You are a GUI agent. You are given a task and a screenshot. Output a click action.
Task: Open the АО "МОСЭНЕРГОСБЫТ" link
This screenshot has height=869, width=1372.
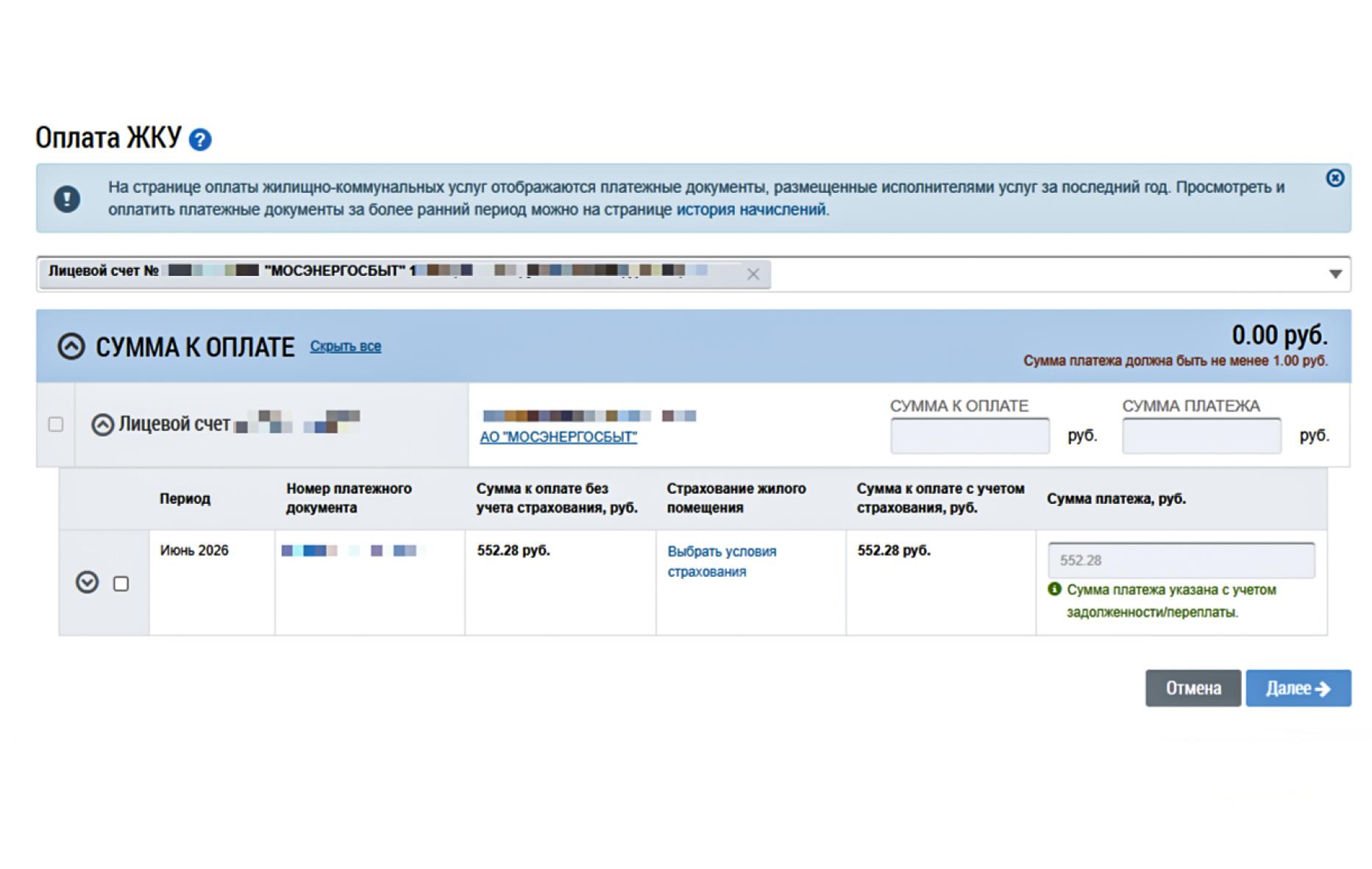pyautogui.click(x=558, y=437)
